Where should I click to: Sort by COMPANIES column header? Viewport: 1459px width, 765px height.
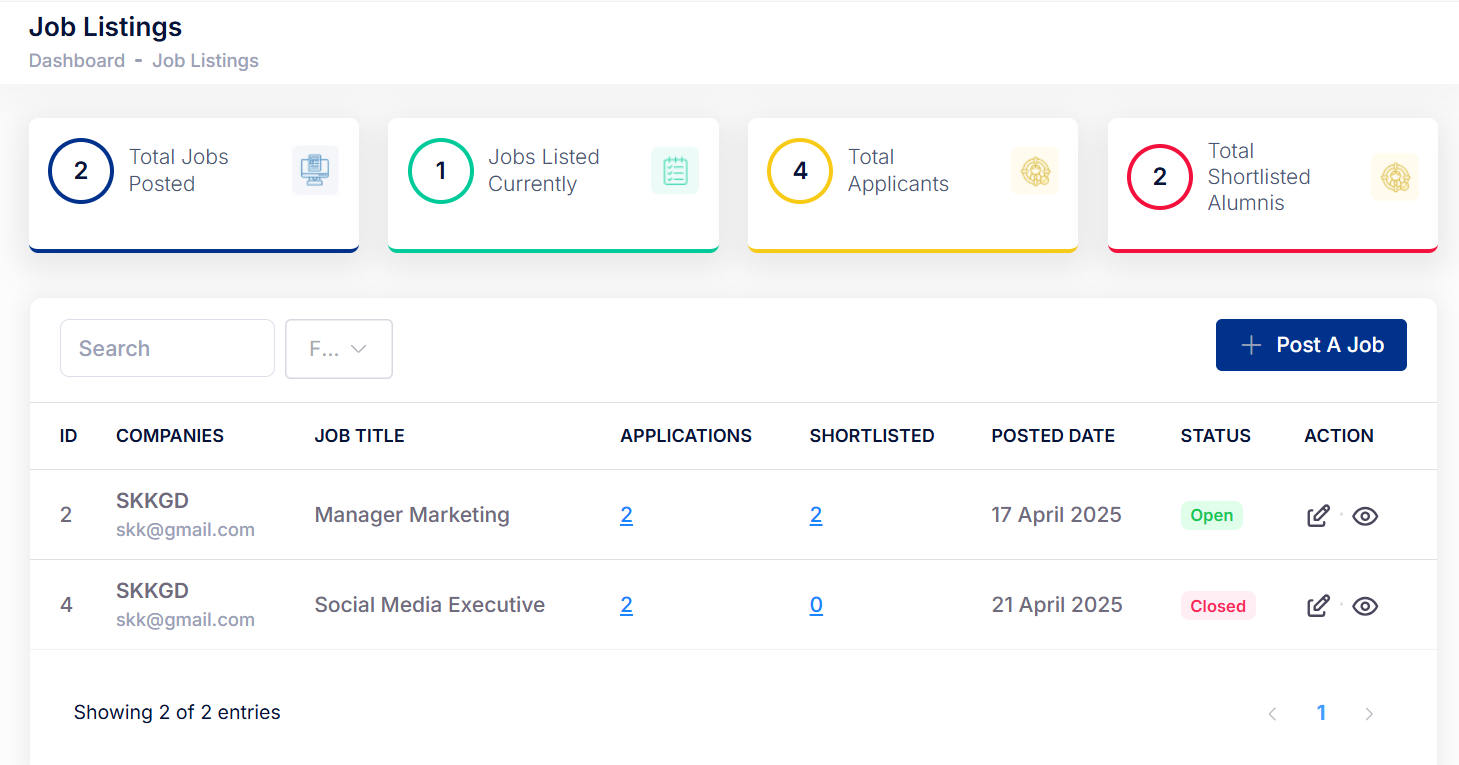coord(170,436)
